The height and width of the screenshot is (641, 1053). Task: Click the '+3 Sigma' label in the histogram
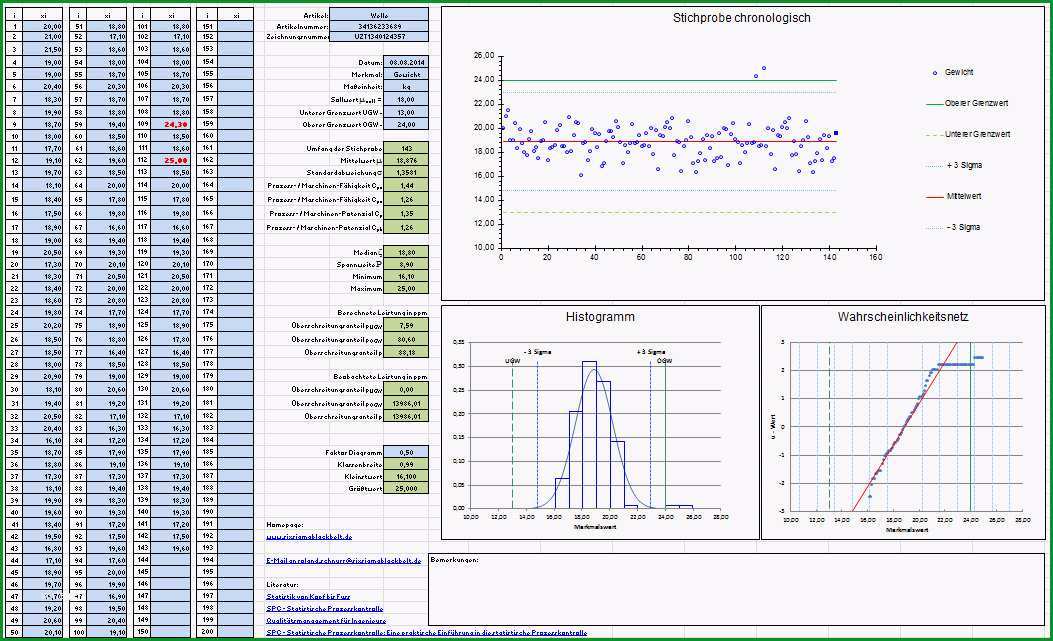[651, 351]
